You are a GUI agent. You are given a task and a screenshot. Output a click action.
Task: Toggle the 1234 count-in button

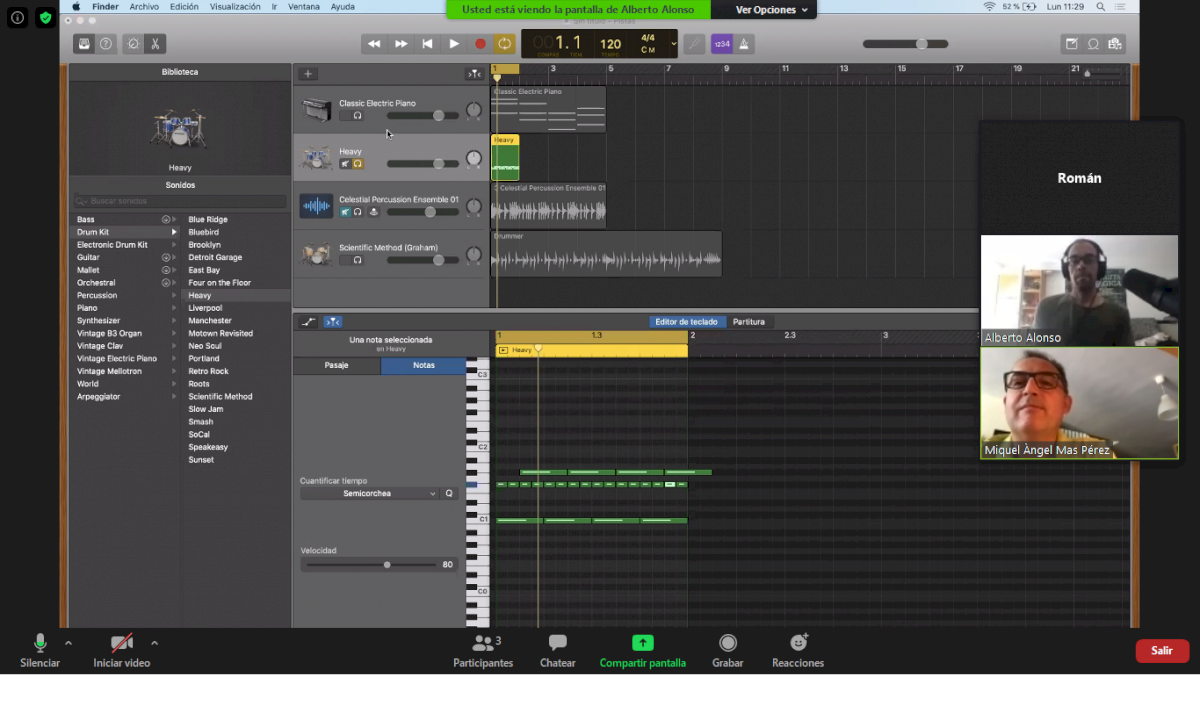721,44
